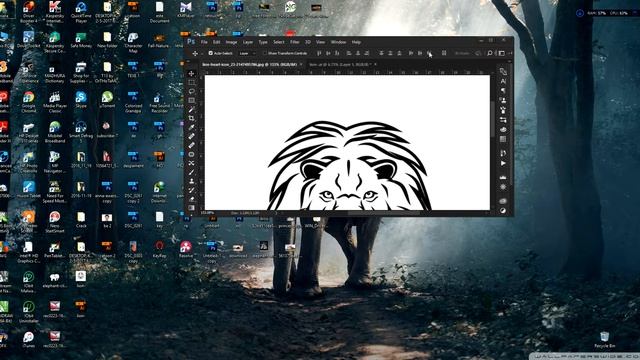Select the Eraser tool
640x360 pixels.
click(191, 199)
